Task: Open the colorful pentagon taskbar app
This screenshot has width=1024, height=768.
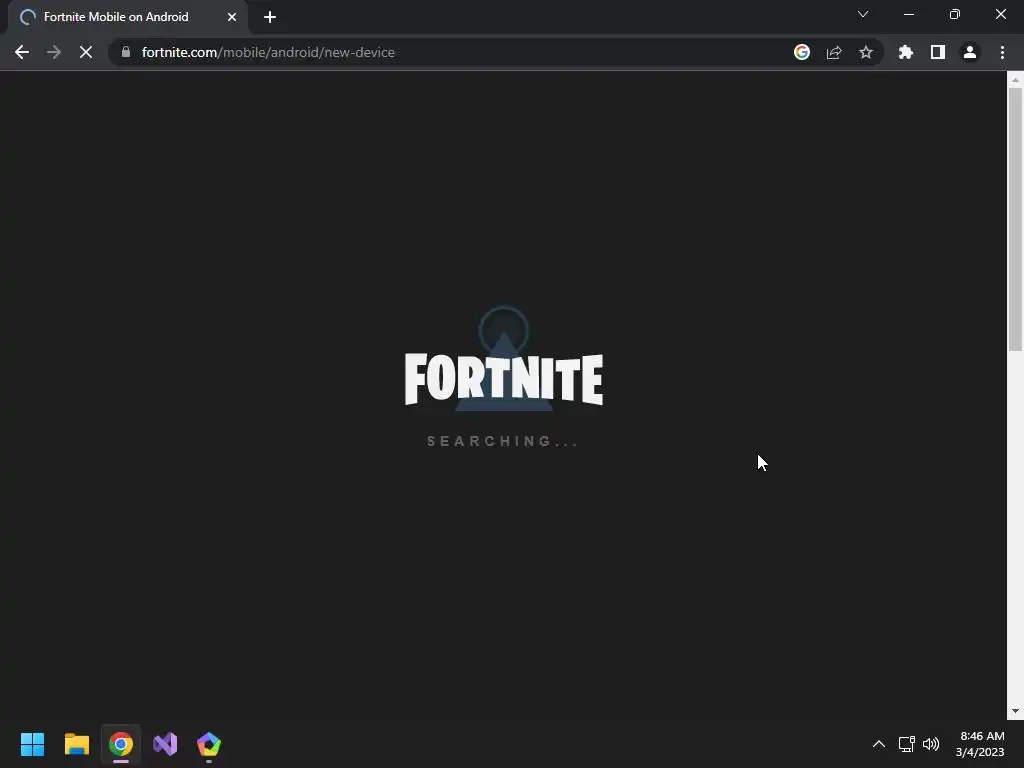Action: (x=209, y=744)
